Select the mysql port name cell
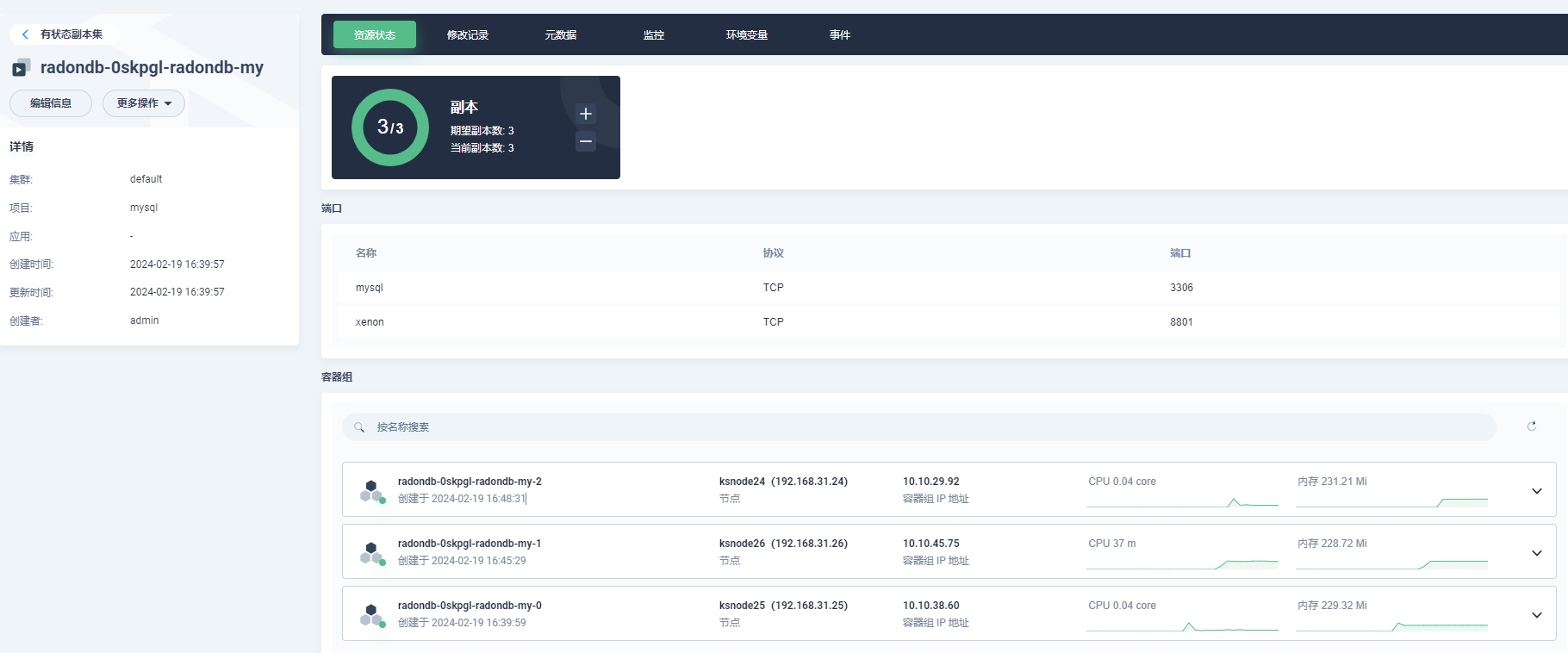The width and height of the screenshot is (1568, 653). pos(370,288)
